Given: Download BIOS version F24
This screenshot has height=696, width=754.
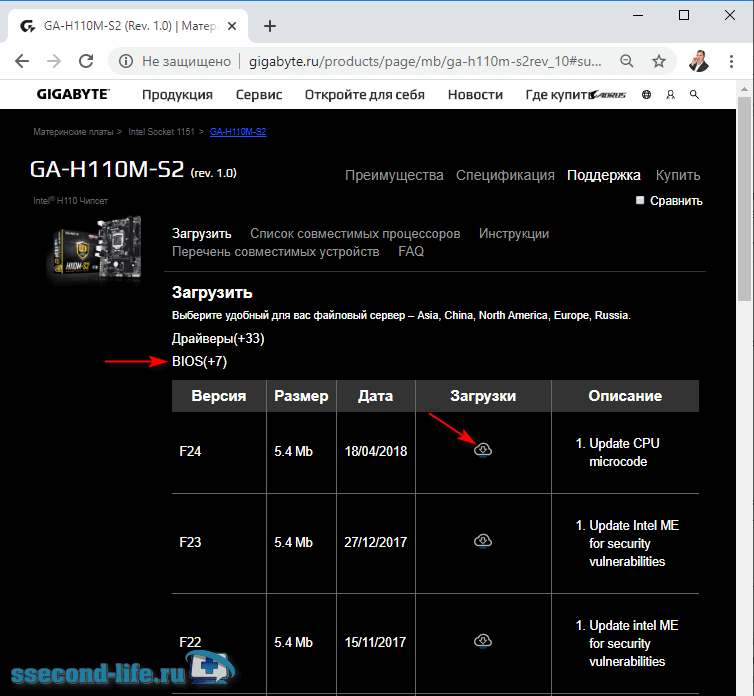Looking at the screenshot, I should tap(483, 450).
